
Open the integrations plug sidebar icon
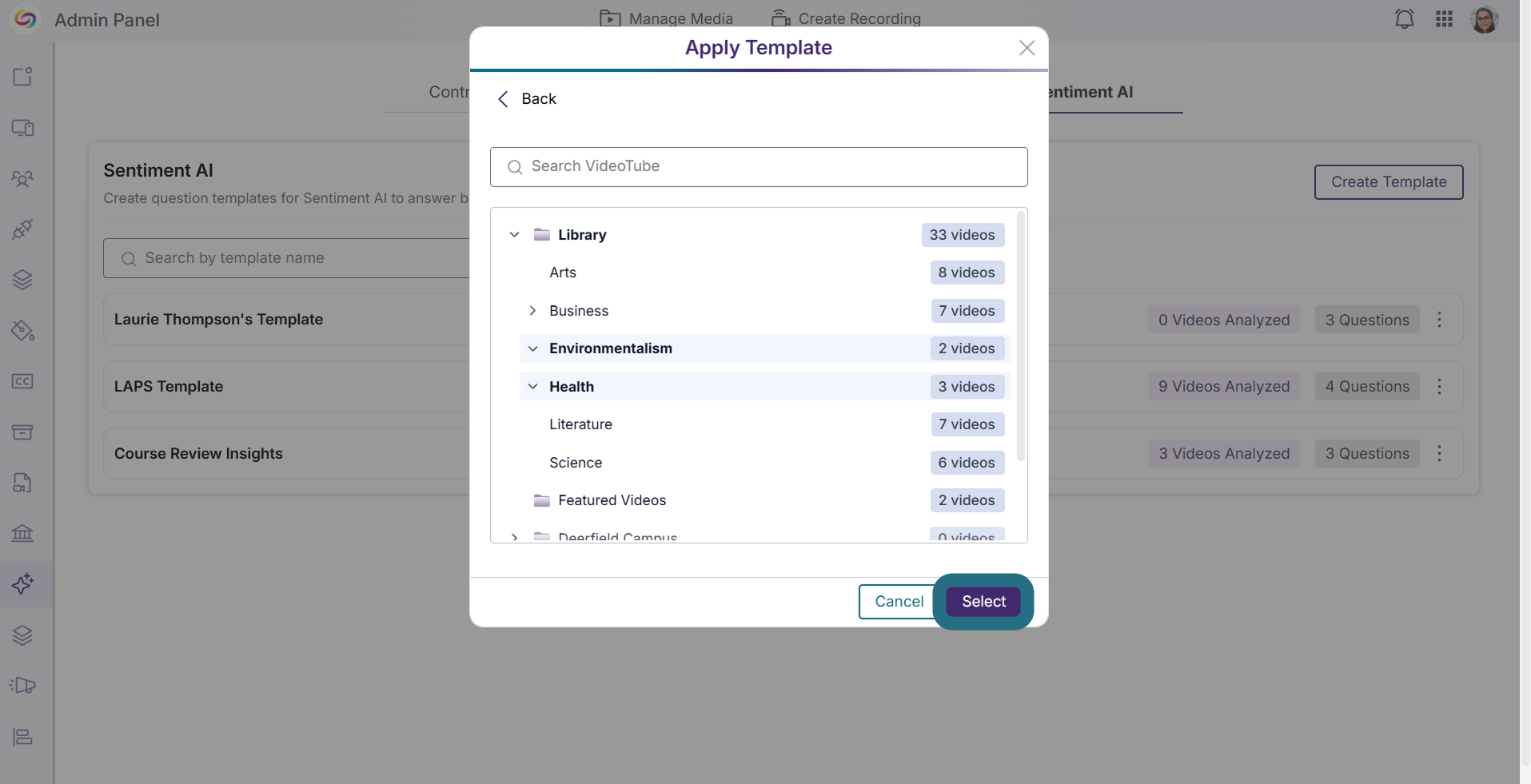click(22, 229)
